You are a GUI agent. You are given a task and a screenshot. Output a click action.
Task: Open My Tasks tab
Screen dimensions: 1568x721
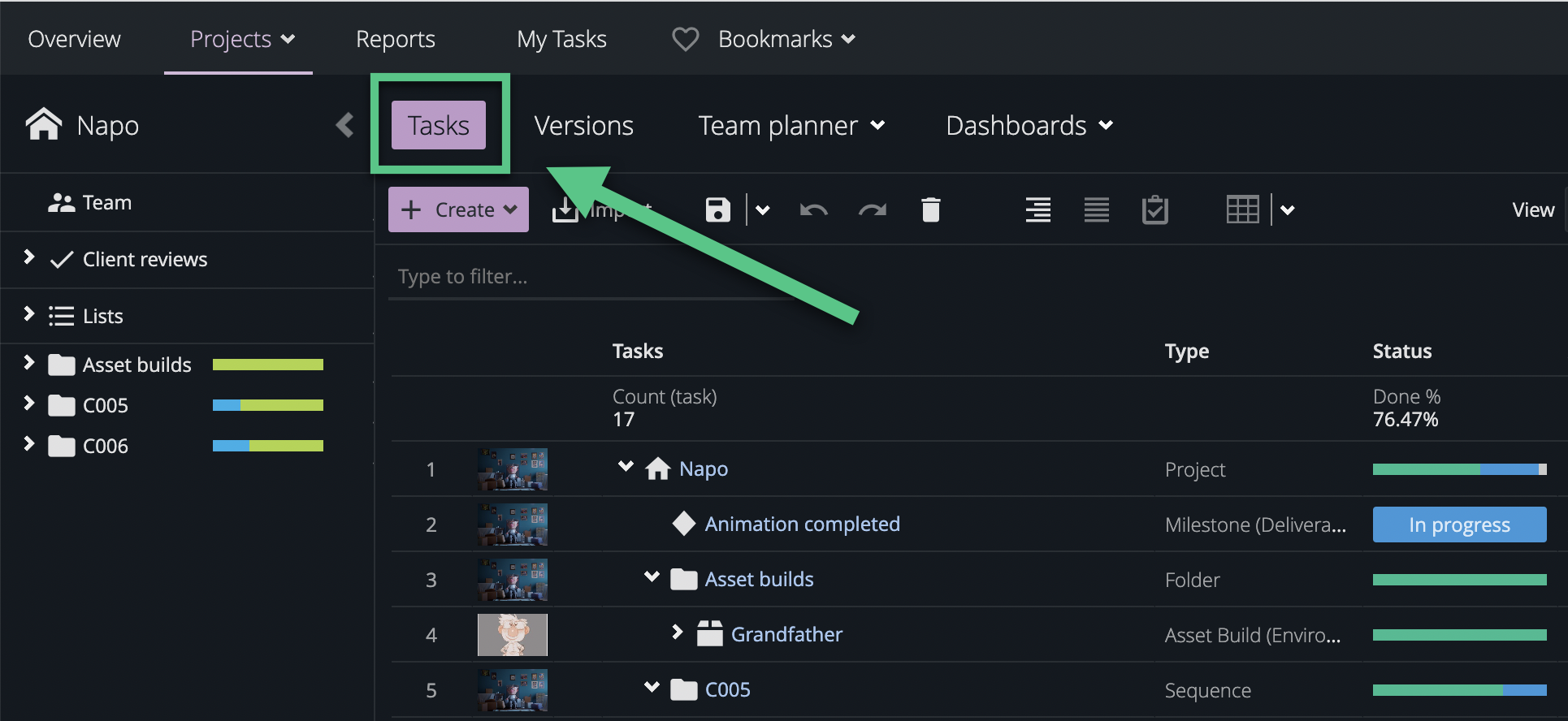(x=561, y=39)
